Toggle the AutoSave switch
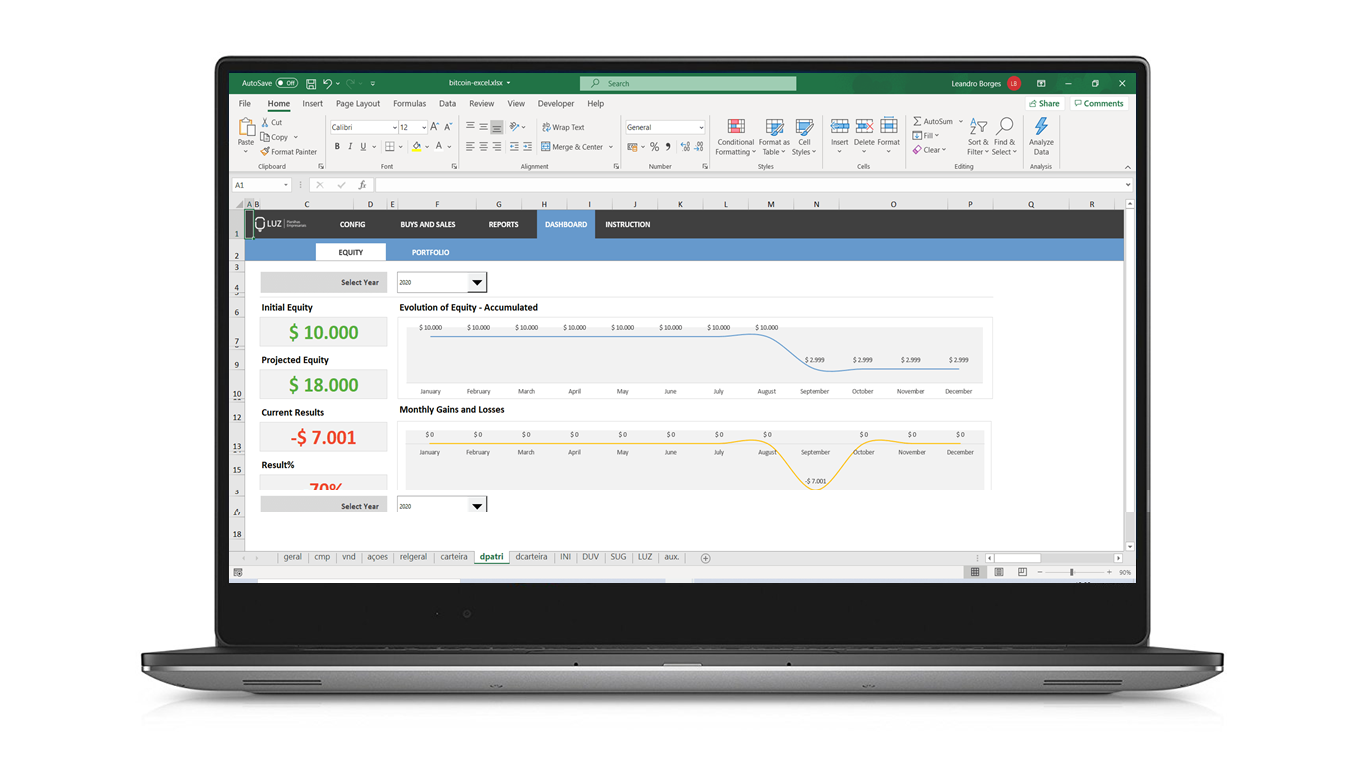Viewport: 1353px width, 766px height. [287, 83]
